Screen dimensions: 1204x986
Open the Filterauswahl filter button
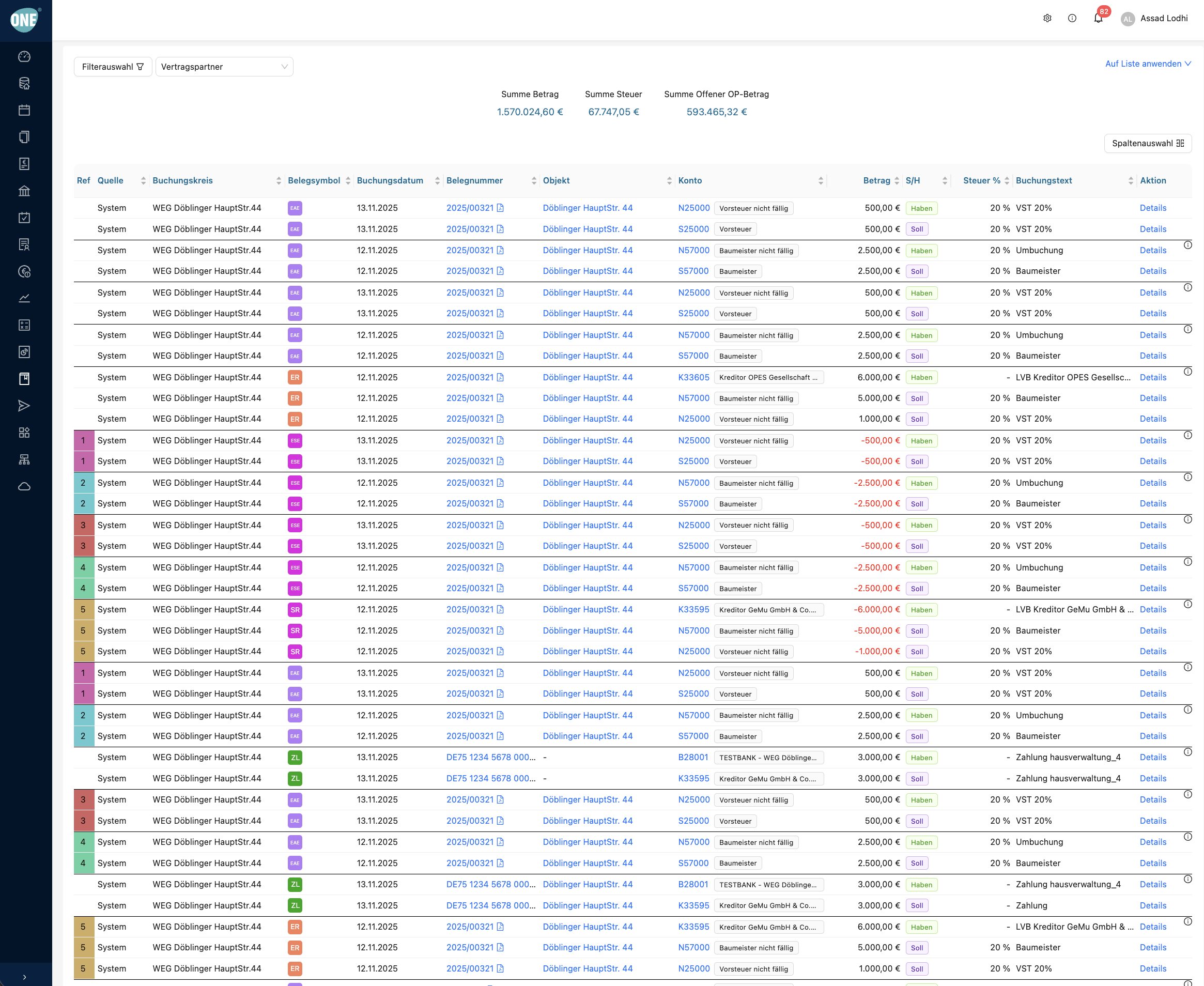[x=113, y=67]
